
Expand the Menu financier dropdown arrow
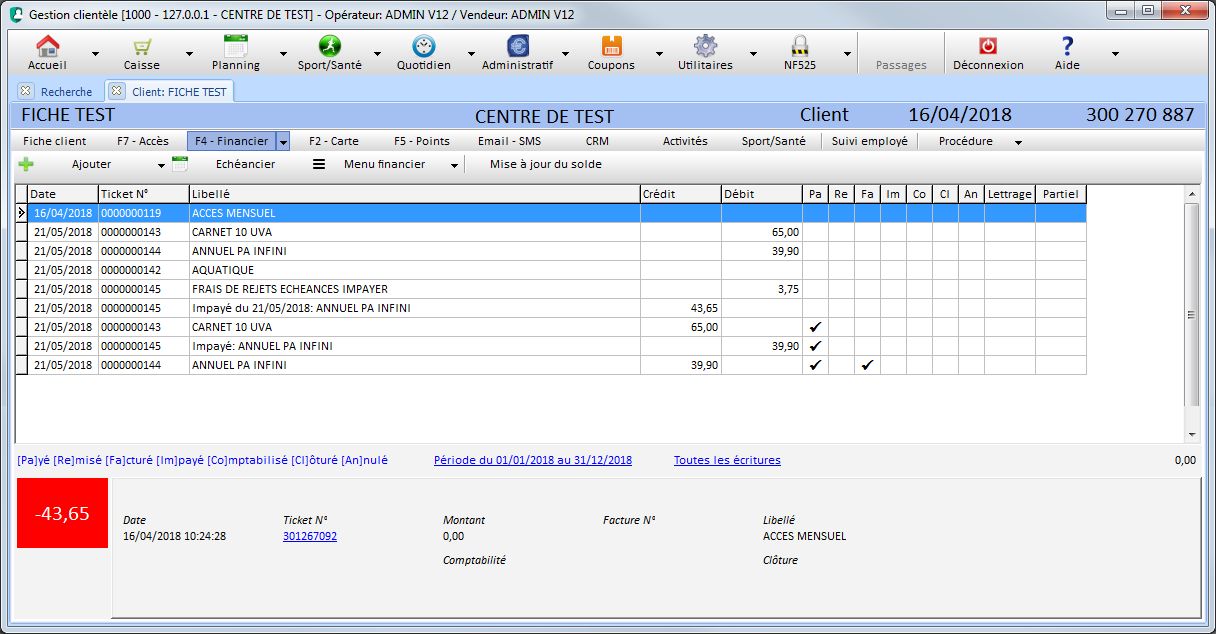pyautogui.click(x=454, y=165)
